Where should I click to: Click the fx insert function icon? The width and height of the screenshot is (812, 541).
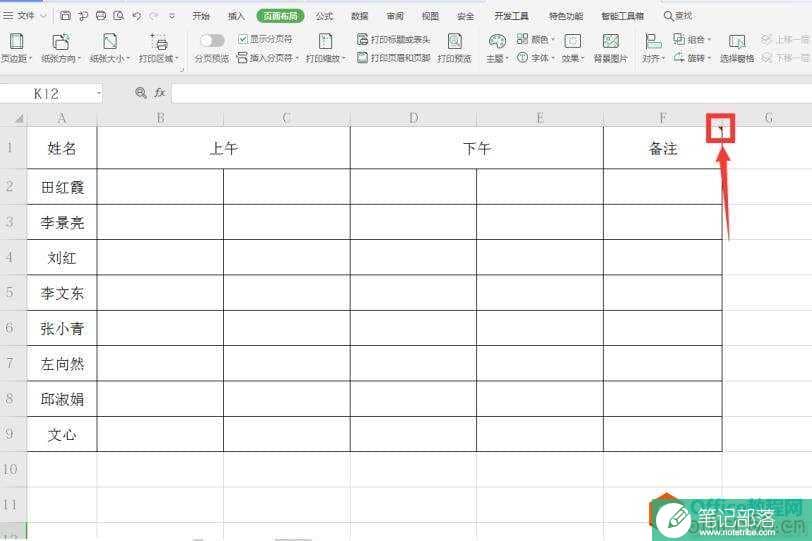click(x=160, y=93)
